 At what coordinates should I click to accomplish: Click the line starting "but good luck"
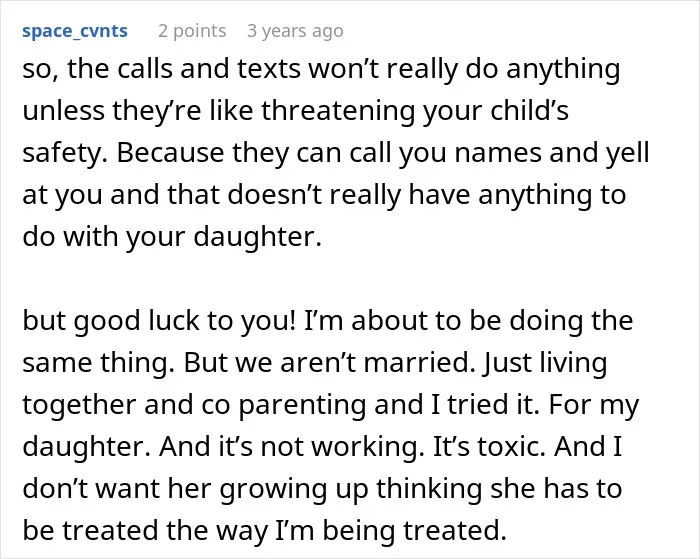pyautogui.click(x=328, y=321)
